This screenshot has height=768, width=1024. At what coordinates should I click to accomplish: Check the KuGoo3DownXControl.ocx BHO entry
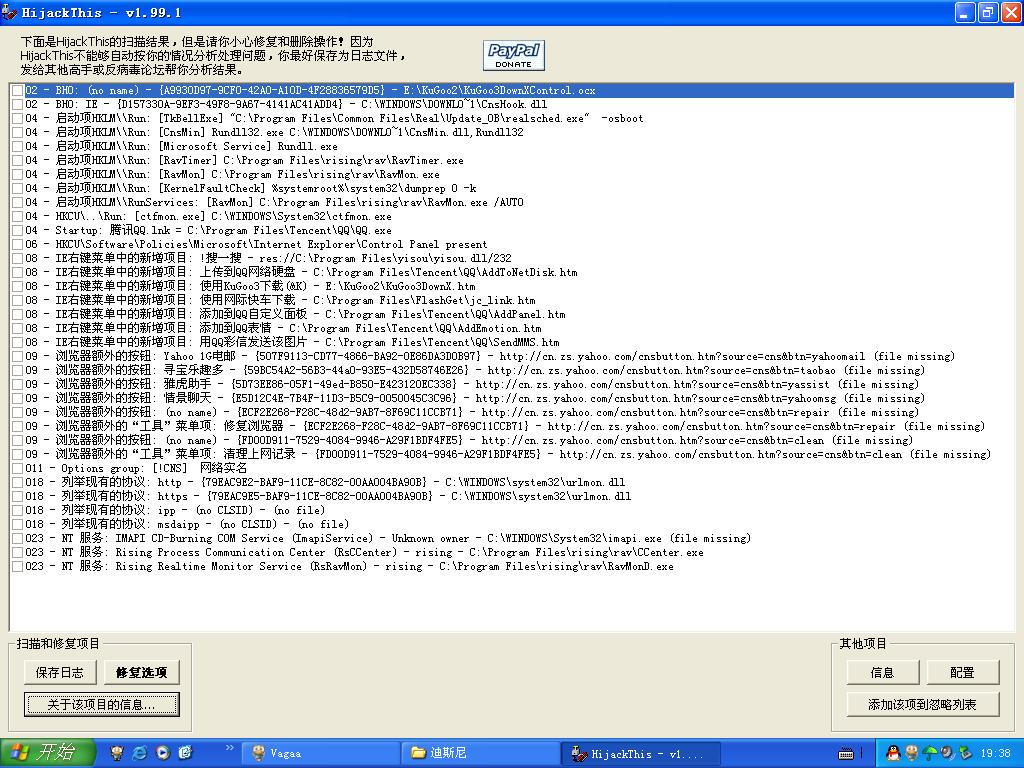(x=18, y=90)
